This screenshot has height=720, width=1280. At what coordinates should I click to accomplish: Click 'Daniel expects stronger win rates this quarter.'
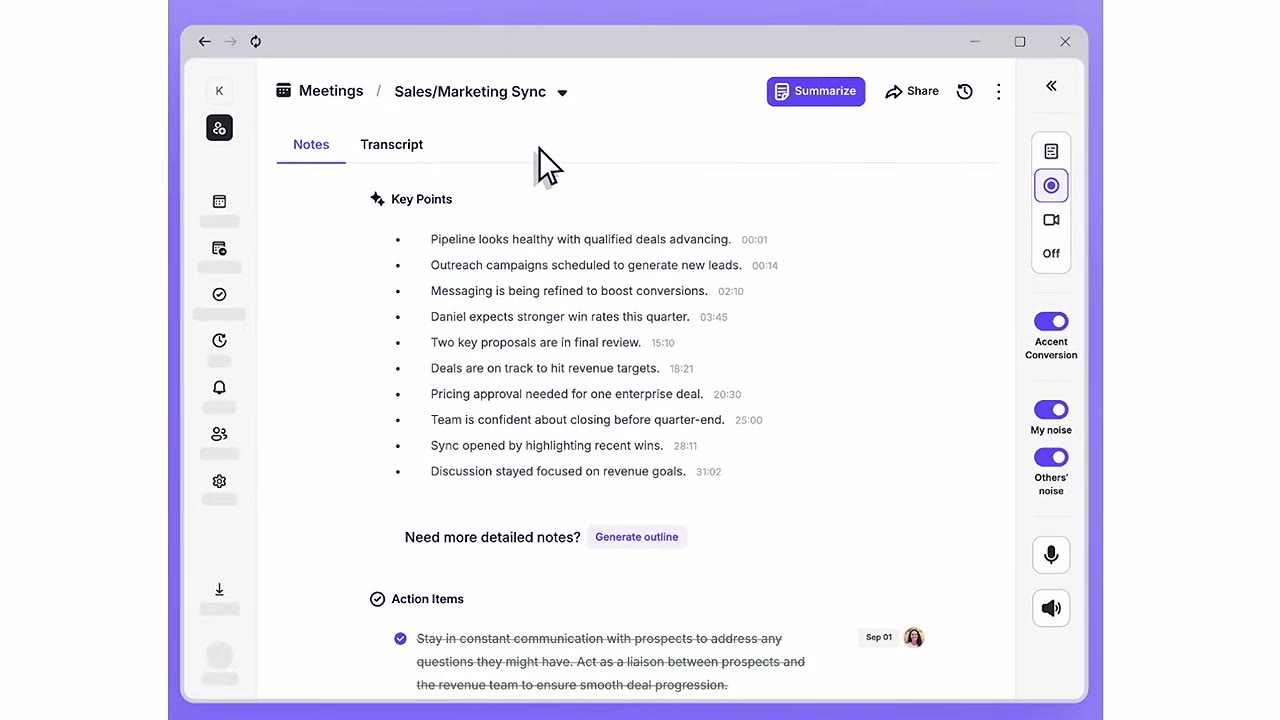click(560, 316)
